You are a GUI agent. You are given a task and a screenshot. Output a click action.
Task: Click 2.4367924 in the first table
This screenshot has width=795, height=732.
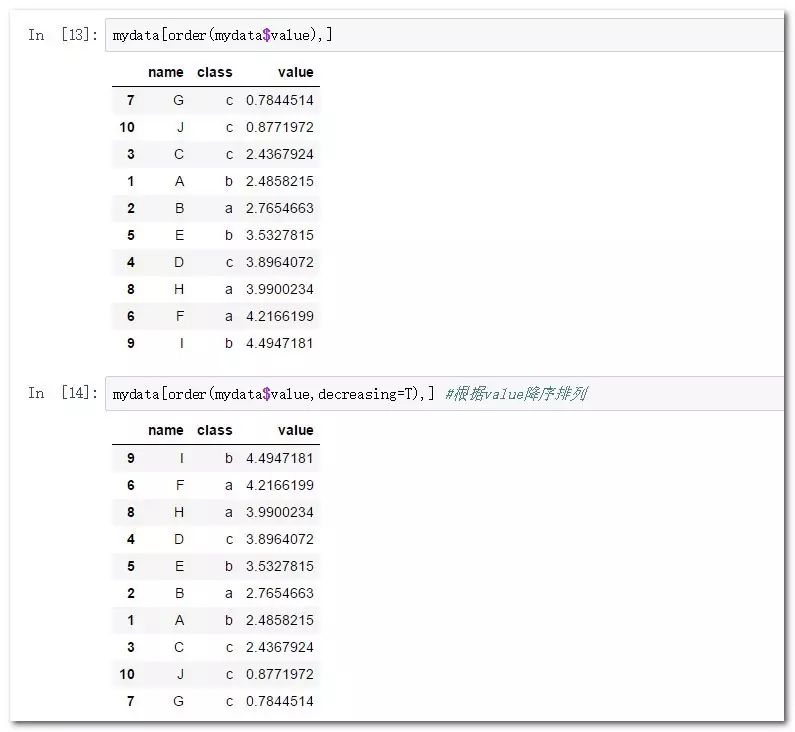(280, 154)
